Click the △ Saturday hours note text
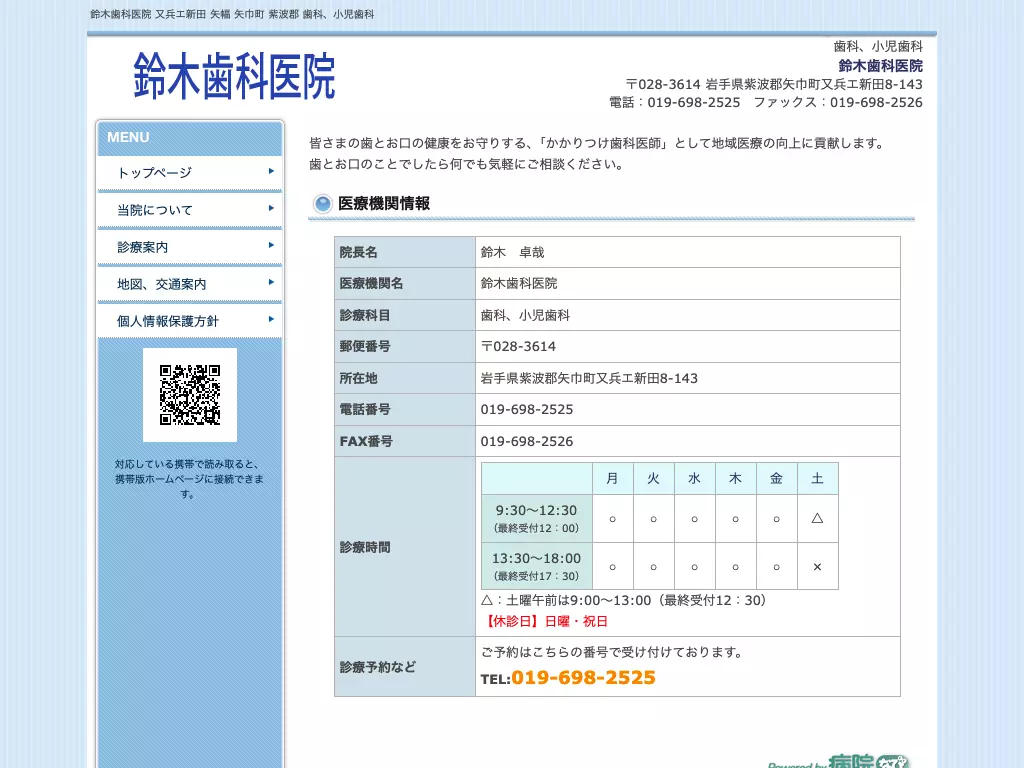1024x768 pixels. coord(624,600)
